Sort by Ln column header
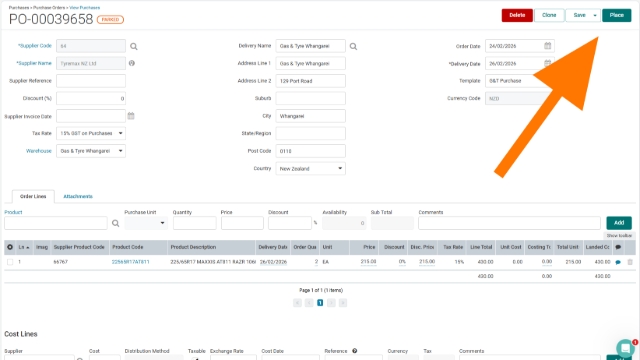Screen dimensions: 640x360 click(24, 247)
